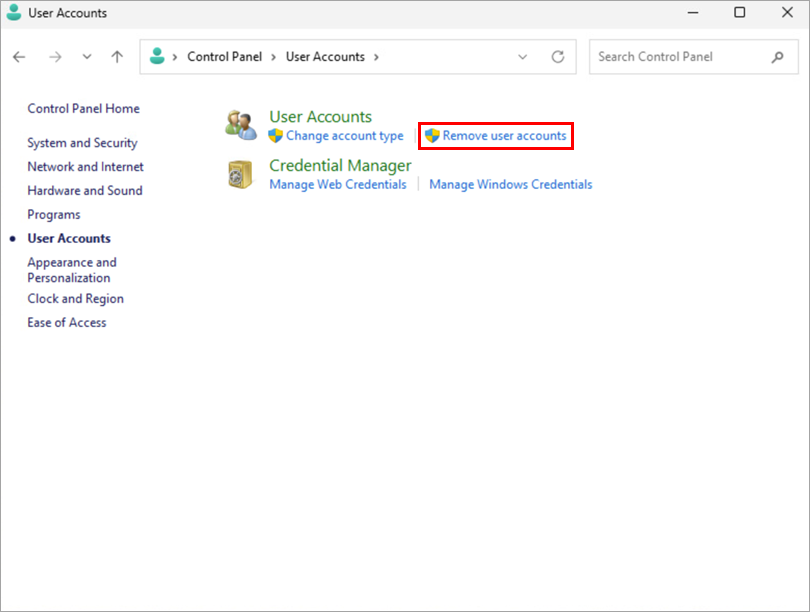Screen dimensions: 810x612
Task: Click the address bar user icon
Action: (x=157, y=56)
